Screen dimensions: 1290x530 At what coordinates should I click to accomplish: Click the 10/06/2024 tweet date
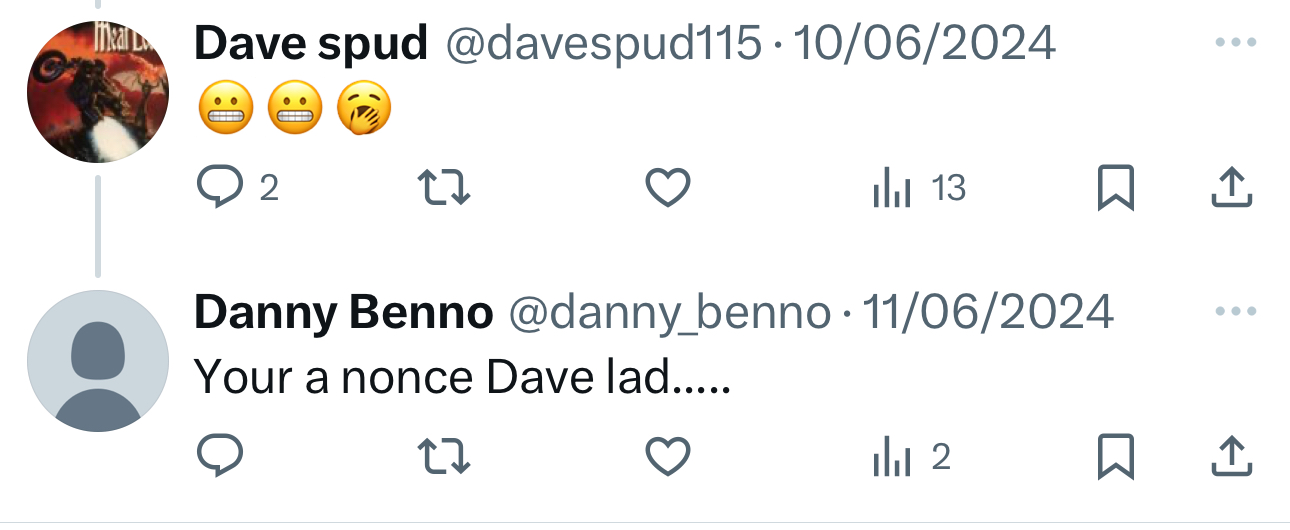(x=923, y=43)
